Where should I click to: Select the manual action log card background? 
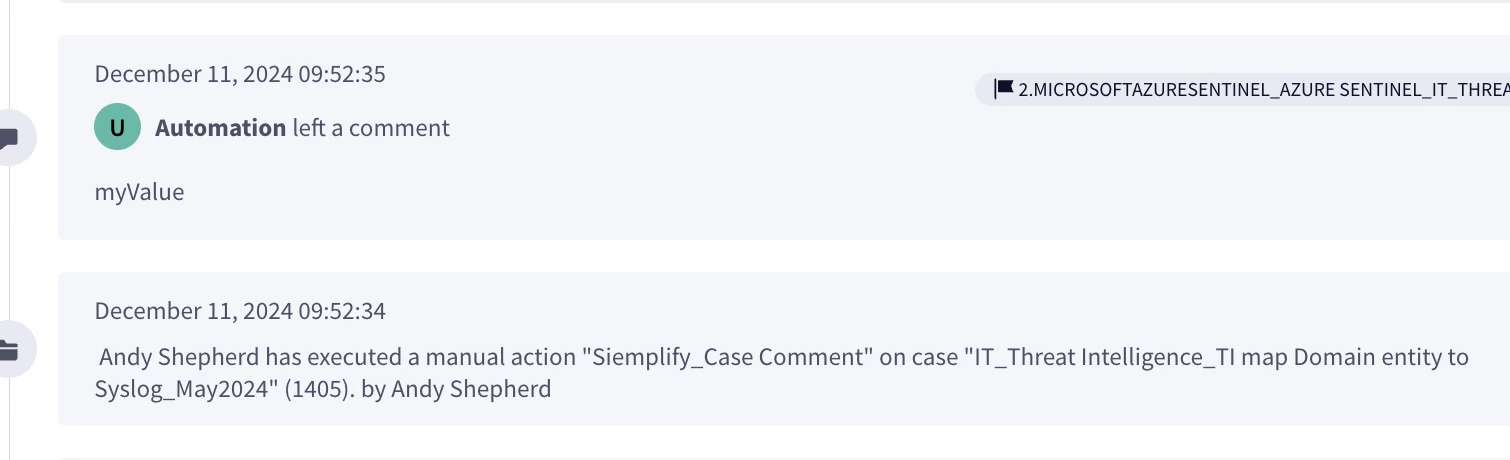click(784, 349)
